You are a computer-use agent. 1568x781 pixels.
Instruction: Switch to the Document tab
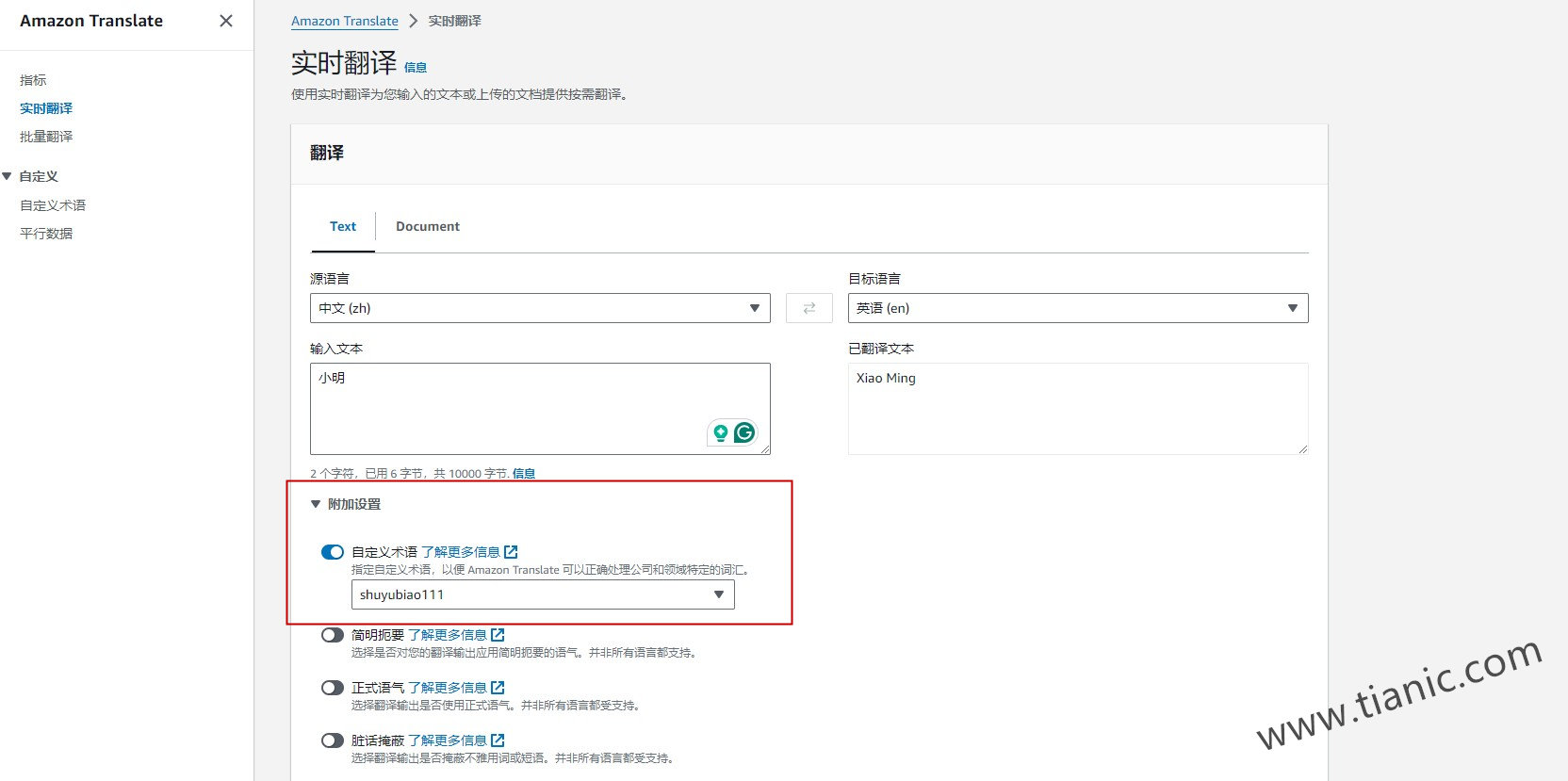pyautogui.click(x=428, y=226)
